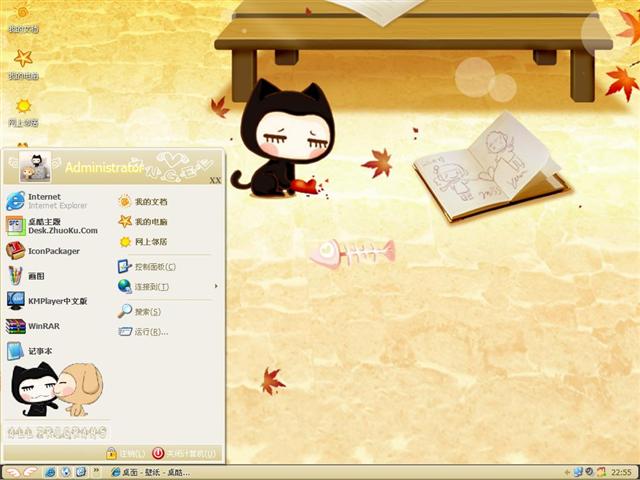Click the dark round tray icon
The image size is (640, 480).
tap(589, 472)
